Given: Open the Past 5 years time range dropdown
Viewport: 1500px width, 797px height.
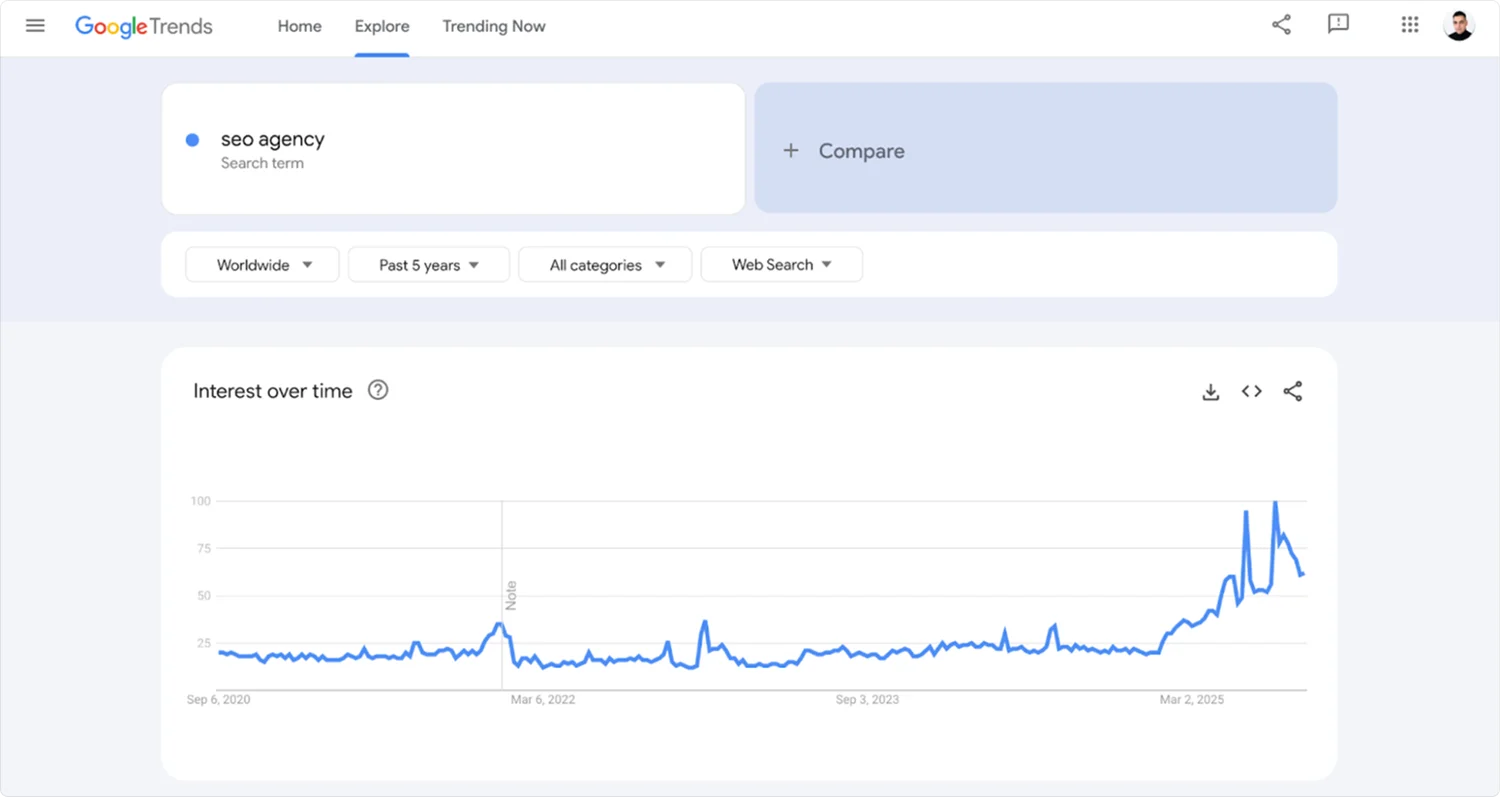Looking at the screenshot, I should pyautogui.click(x=428, y=264).
